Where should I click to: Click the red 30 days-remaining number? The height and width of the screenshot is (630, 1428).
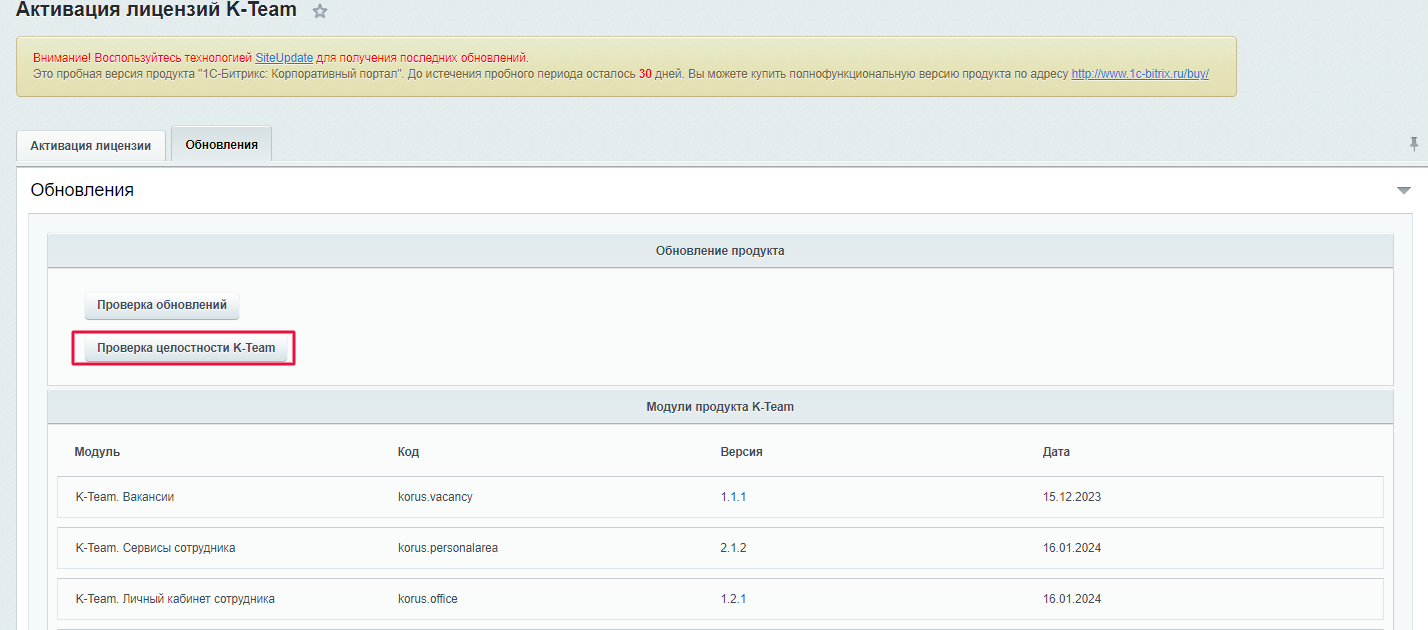(645, 74)
